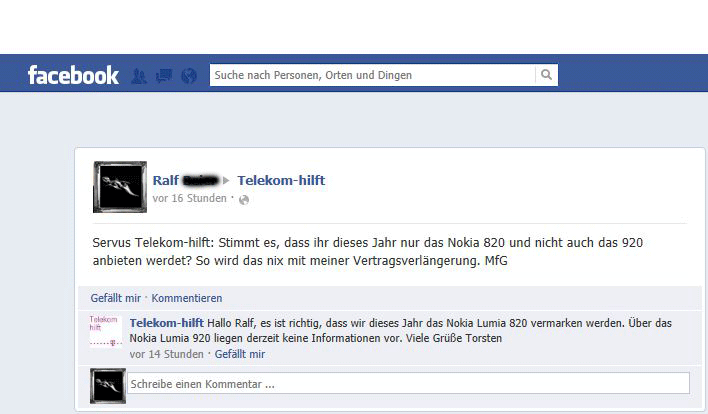Open Telekom-hilft page link in header
Viewport: 708px width, 414px height.
point(281,181)
